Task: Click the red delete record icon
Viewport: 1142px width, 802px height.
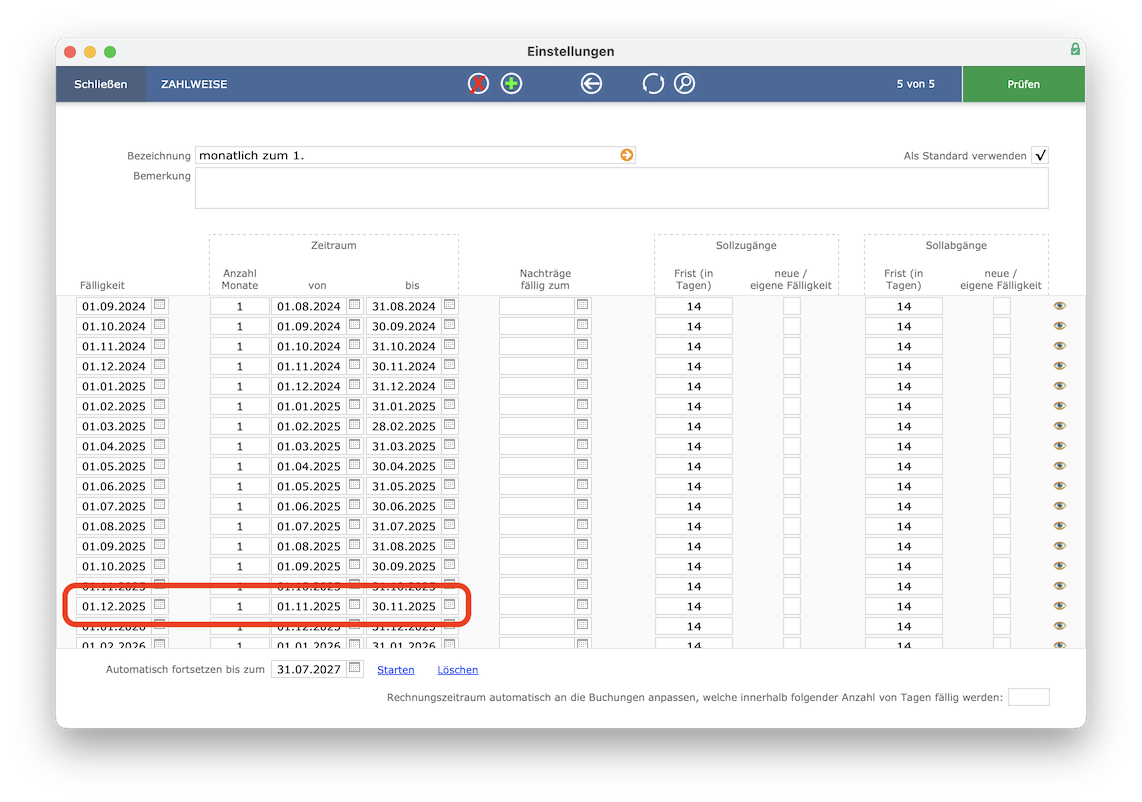Action: coord(478,84)
